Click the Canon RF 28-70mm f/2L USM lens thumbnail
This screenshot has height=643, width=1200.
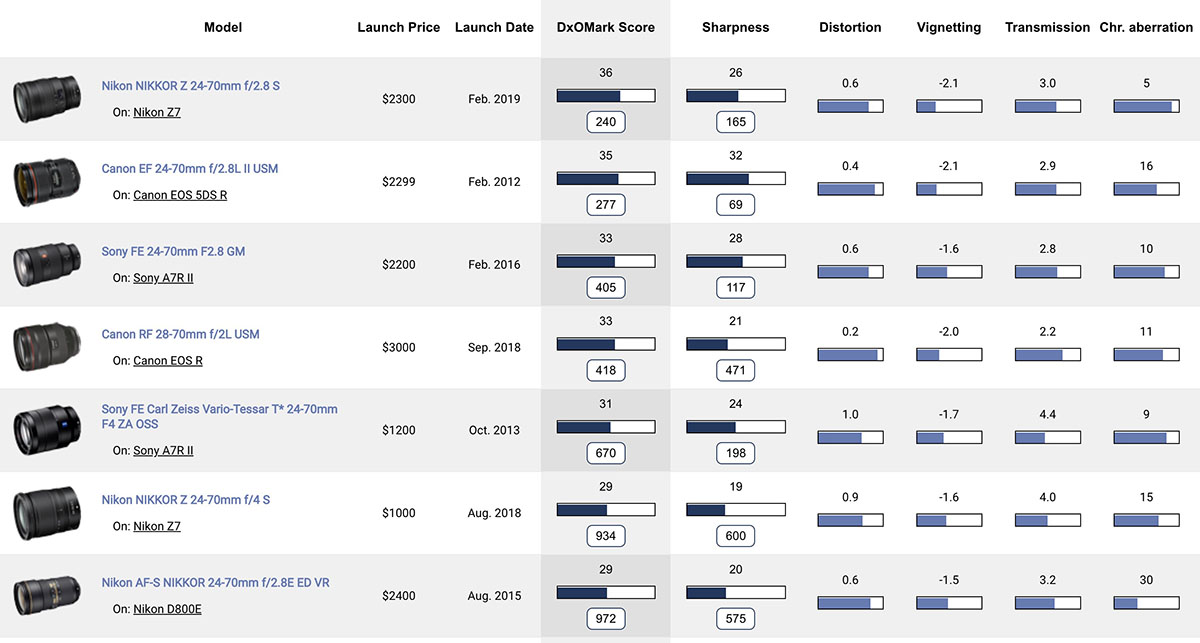coord(46,347)
